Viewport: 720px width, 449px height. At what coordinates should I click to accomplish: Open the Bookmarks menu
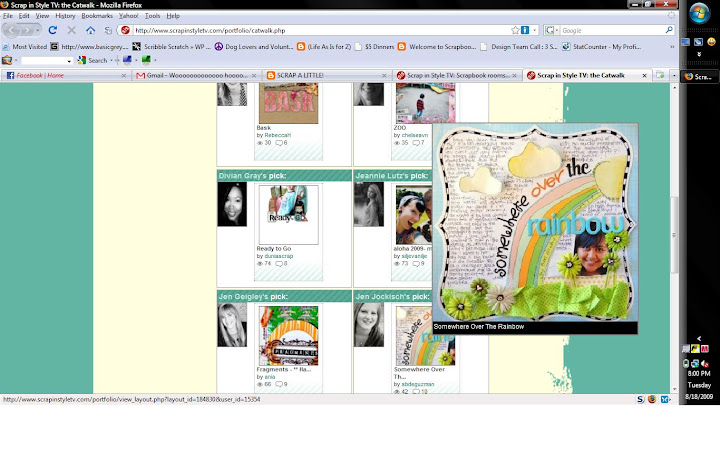[x=97, y=16]
